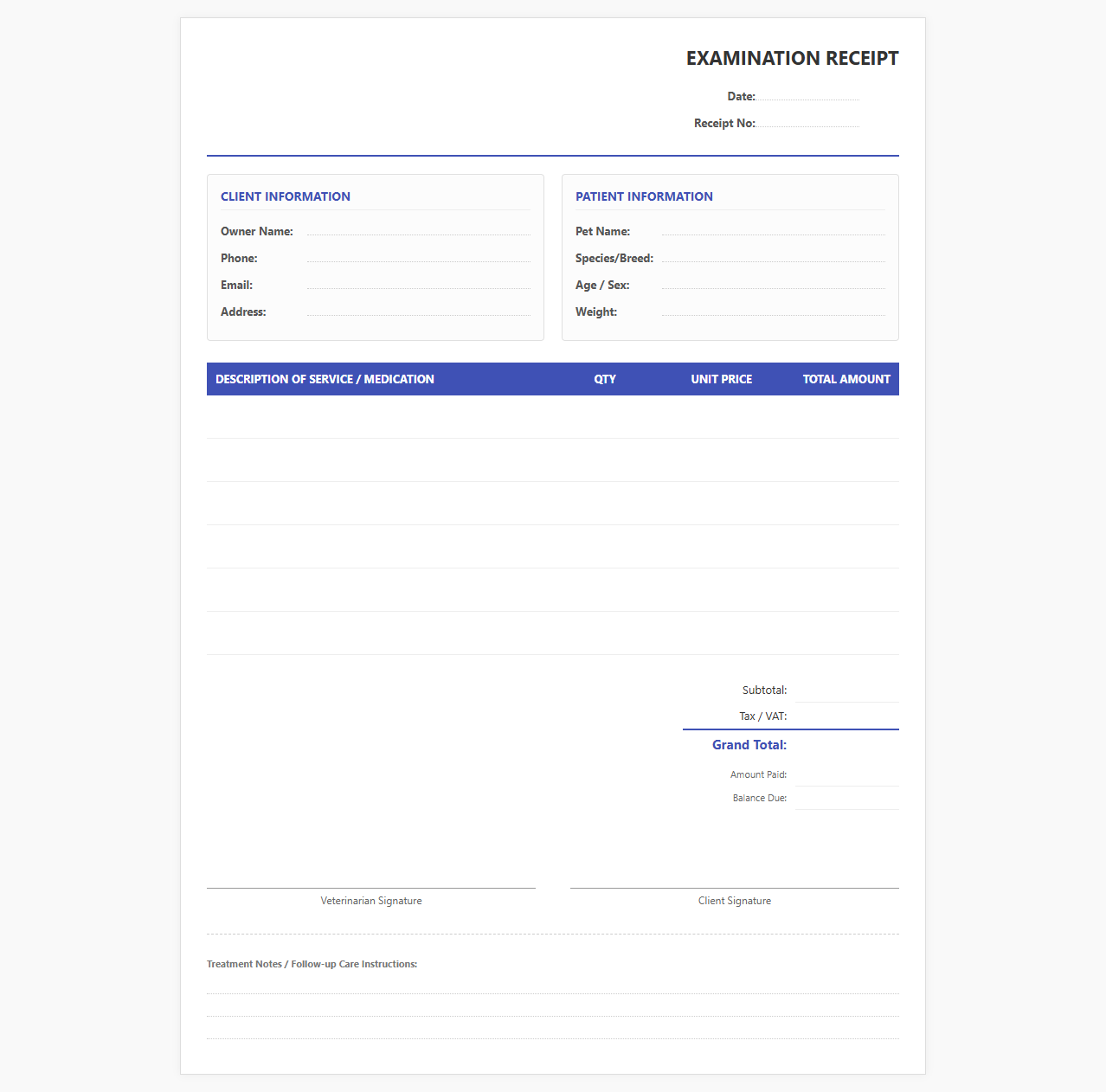This screenshot has width=1106, height=1092.
Task: Click the Client Signature line
Action: [735, 888]
